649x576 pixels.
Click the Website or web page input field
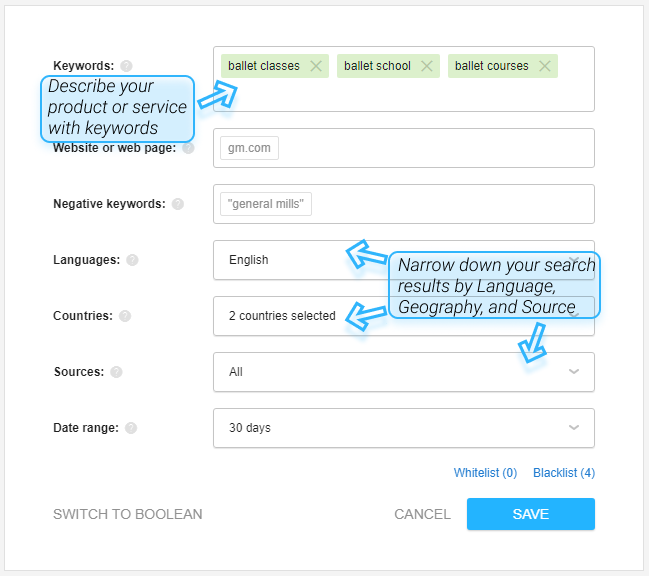[404, 148]
